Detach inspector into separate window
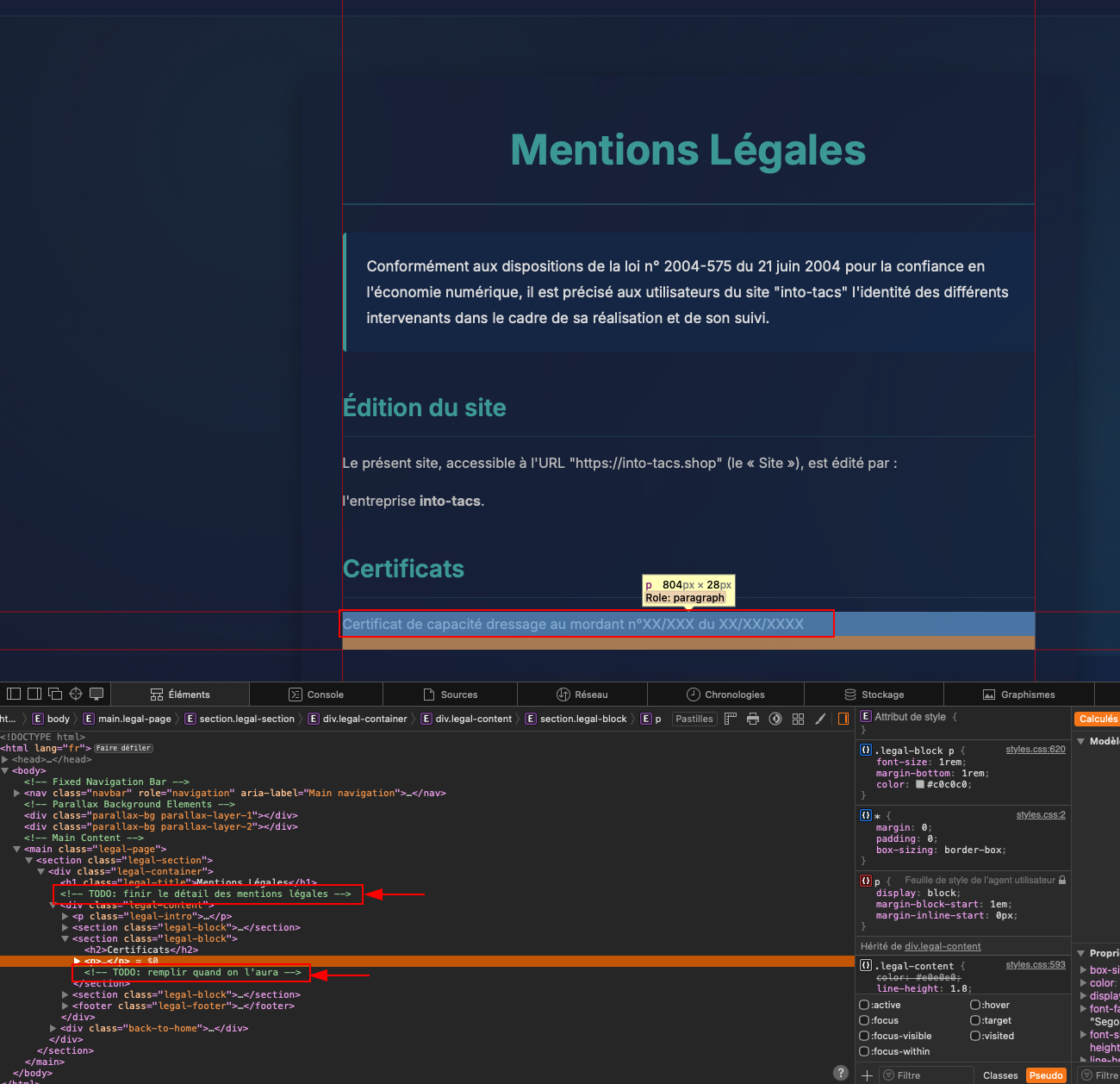The width and height of the screenshot is (1120, 1084). [55, 694]
